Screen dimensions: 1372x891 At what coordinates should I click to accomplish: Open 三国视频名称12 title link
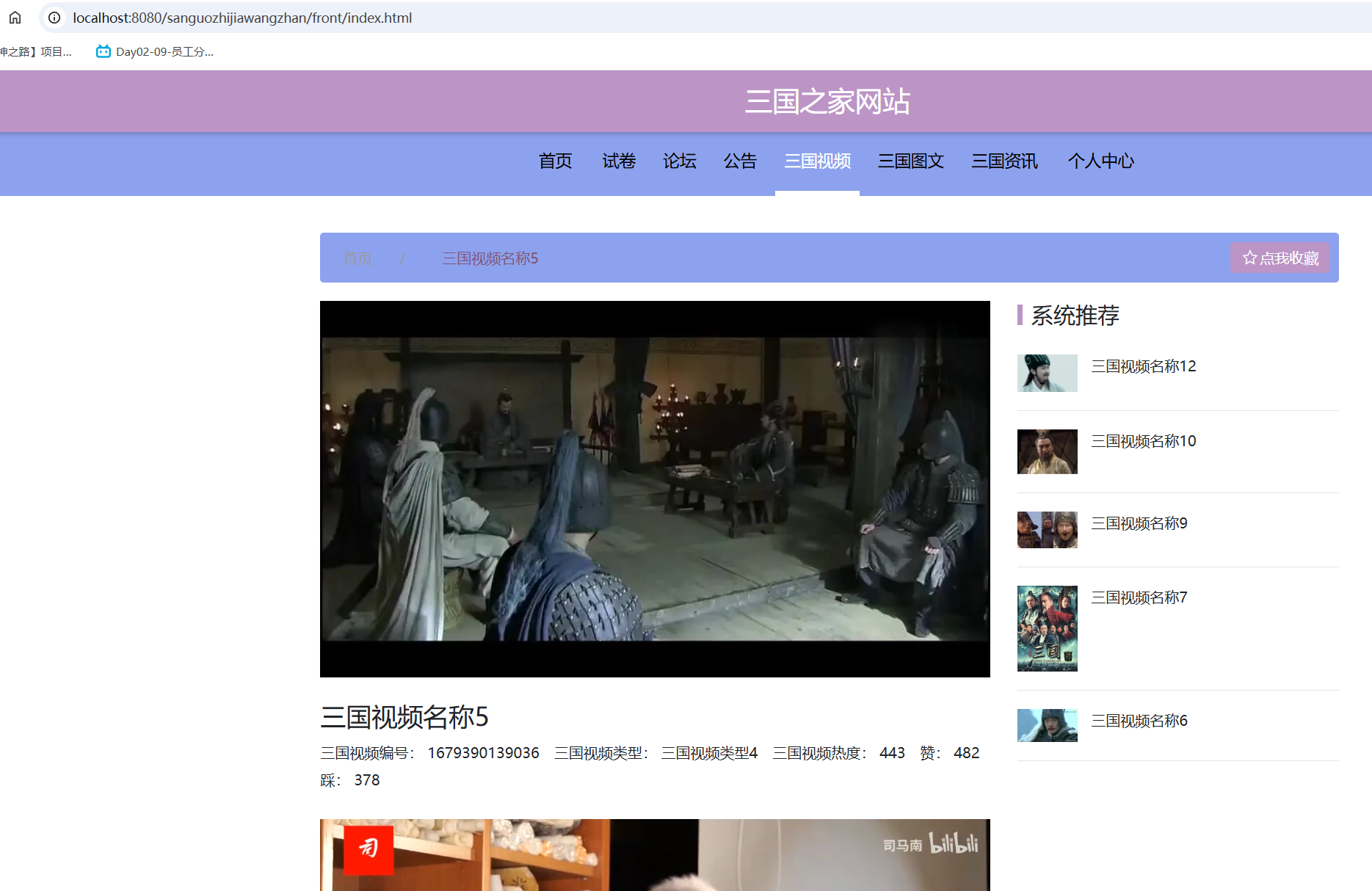(x=1144, y=366)
